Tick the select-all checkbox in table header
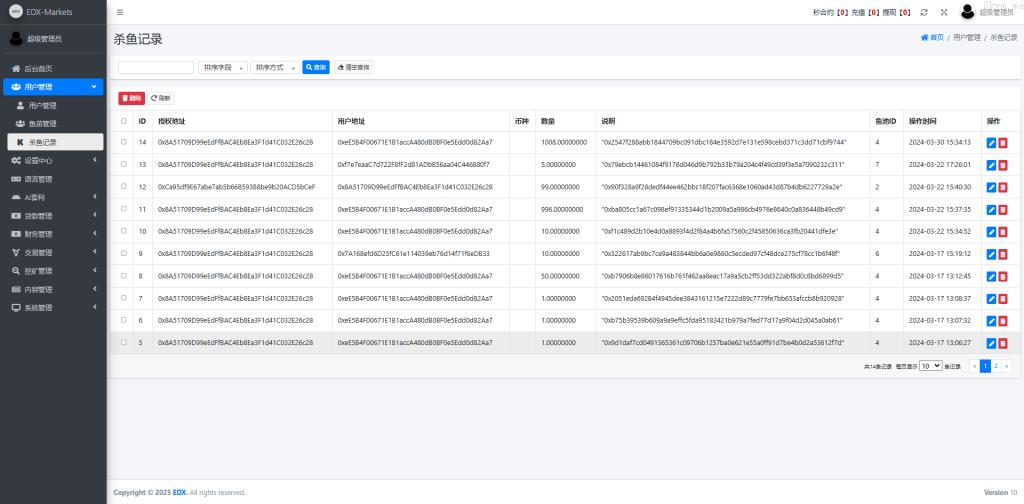 124,121
